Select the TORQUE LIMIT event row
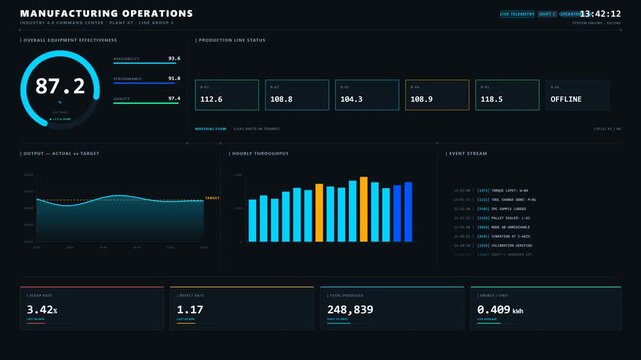Viewport: 641px width, 360px height. tap(491, 190)
